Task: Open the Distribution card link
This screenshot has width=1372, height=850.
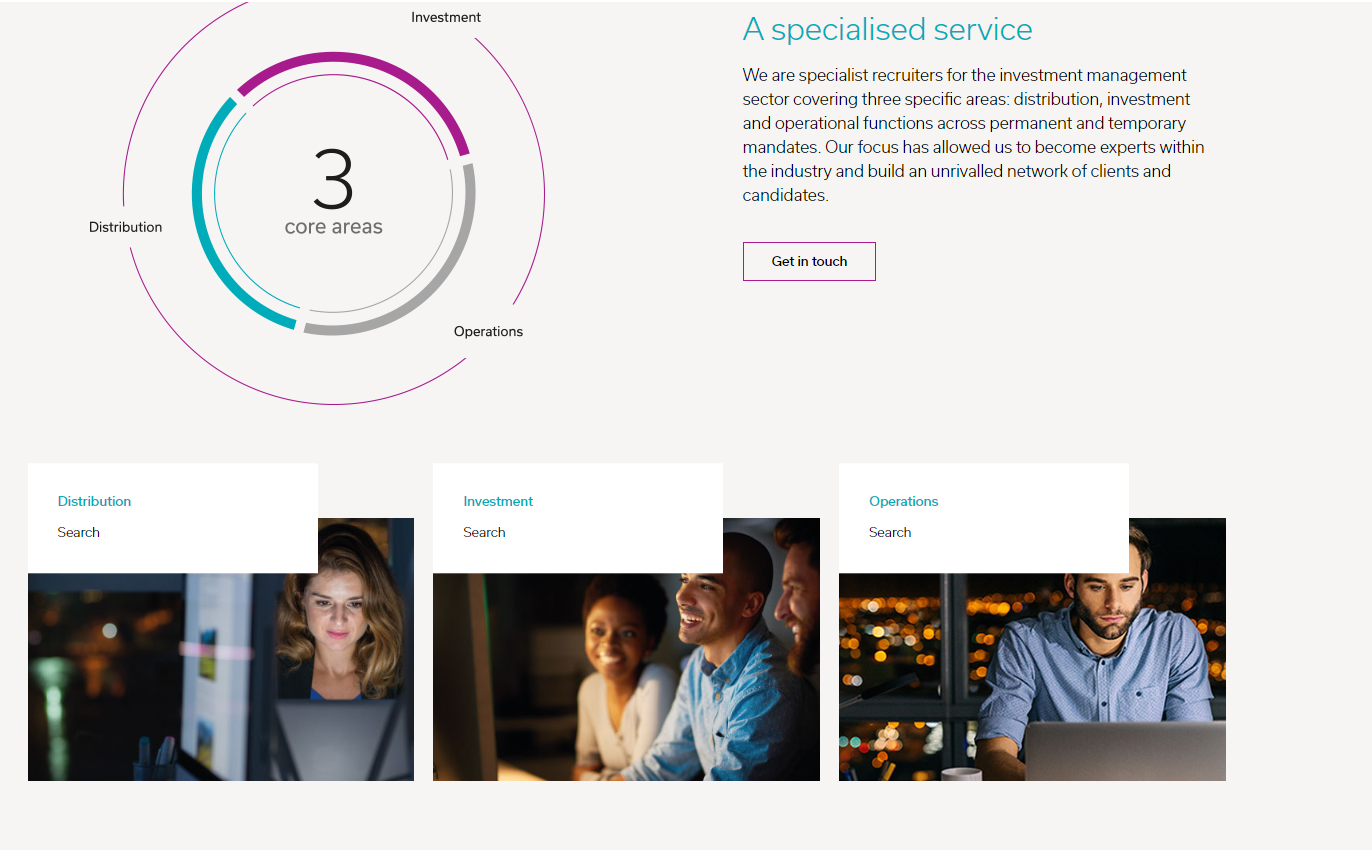Action: (94, 501)
